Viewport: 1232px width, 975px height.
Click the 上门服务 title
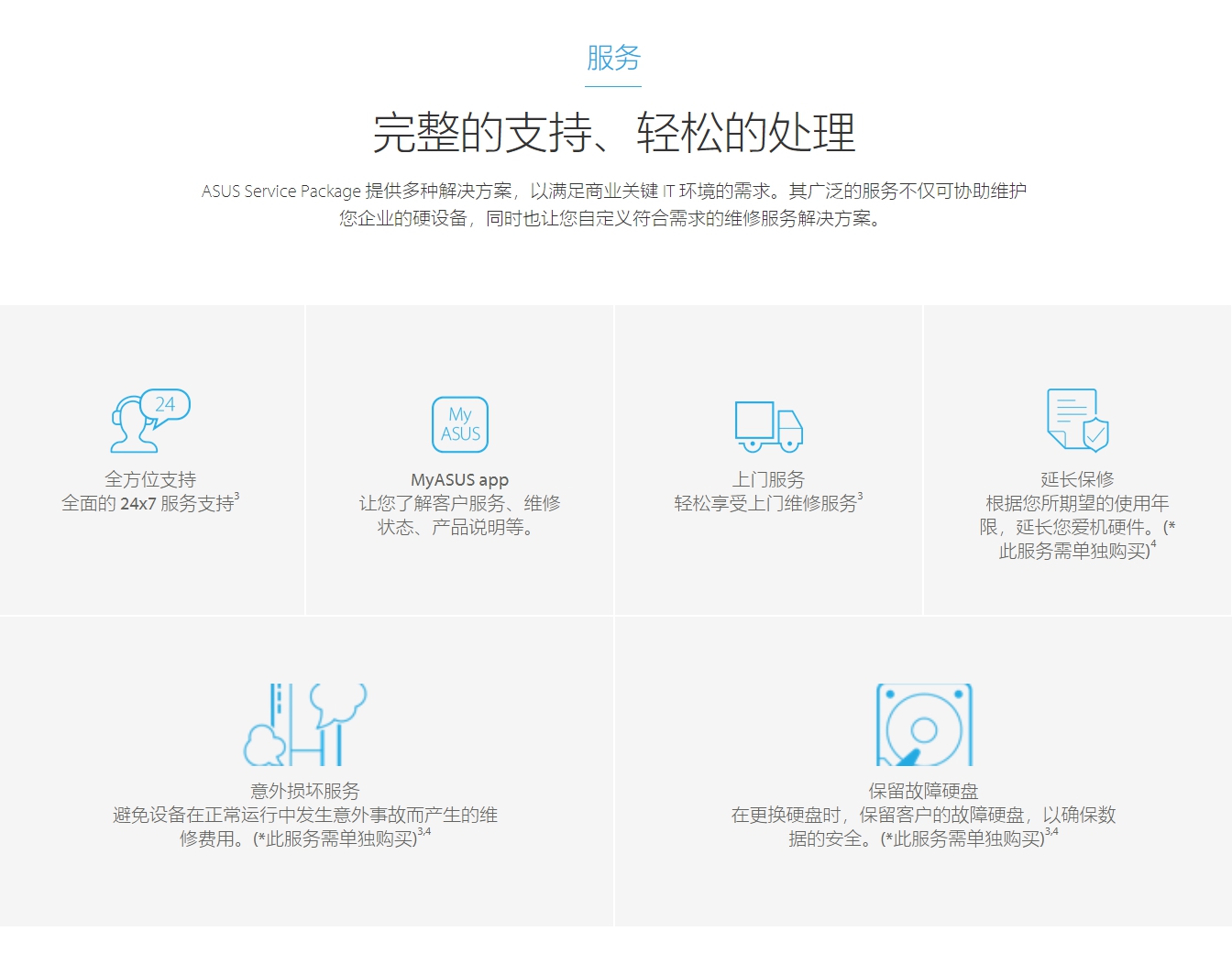click(768, 479)
